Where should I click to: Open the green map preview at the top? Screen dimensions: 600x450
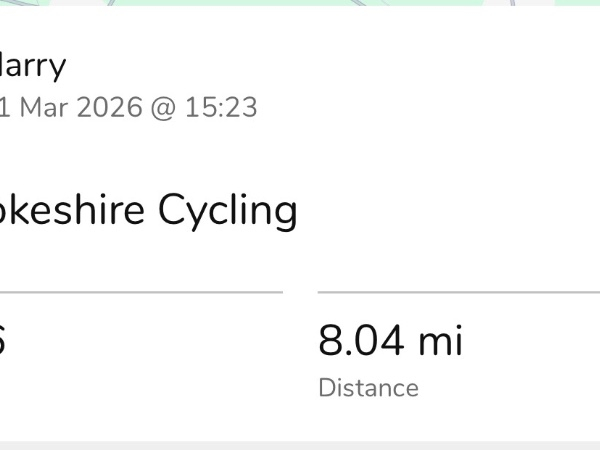[x=300, y=3]
